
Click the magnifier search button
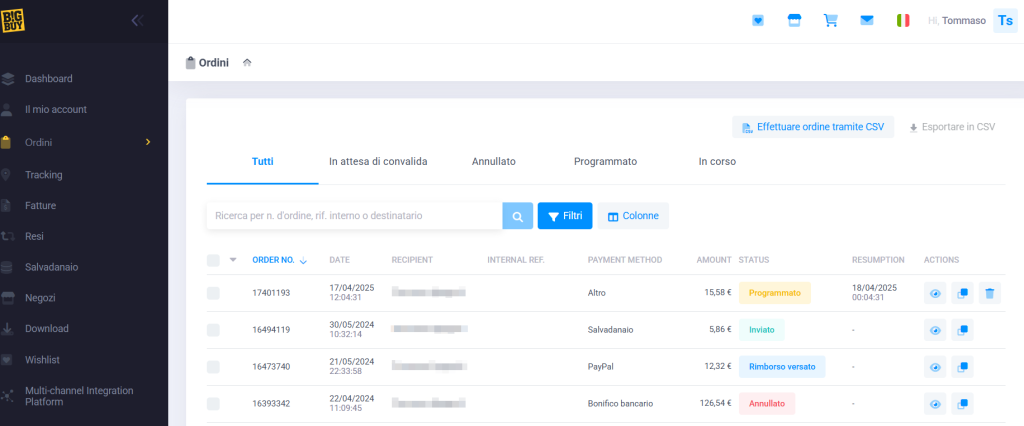click(517, 216)
